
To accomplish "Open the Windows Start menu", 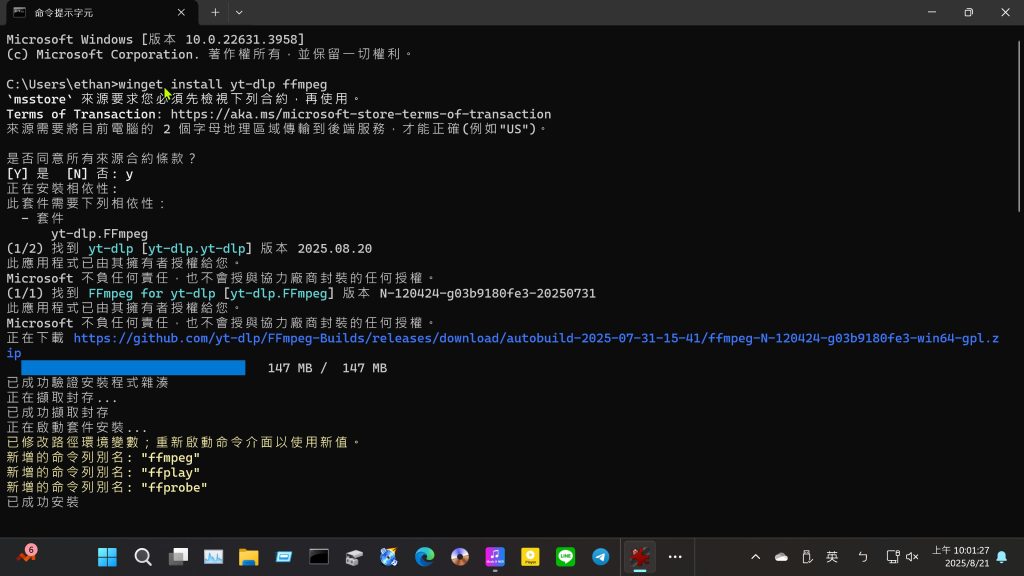I will pyautogui.click(x=107, y=557).
